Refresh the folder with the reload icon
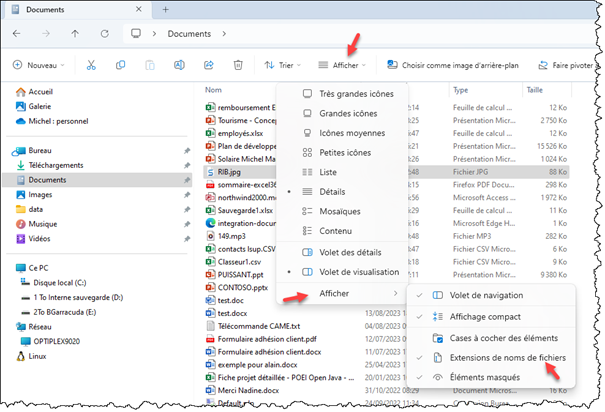 (x=106, y=33)
